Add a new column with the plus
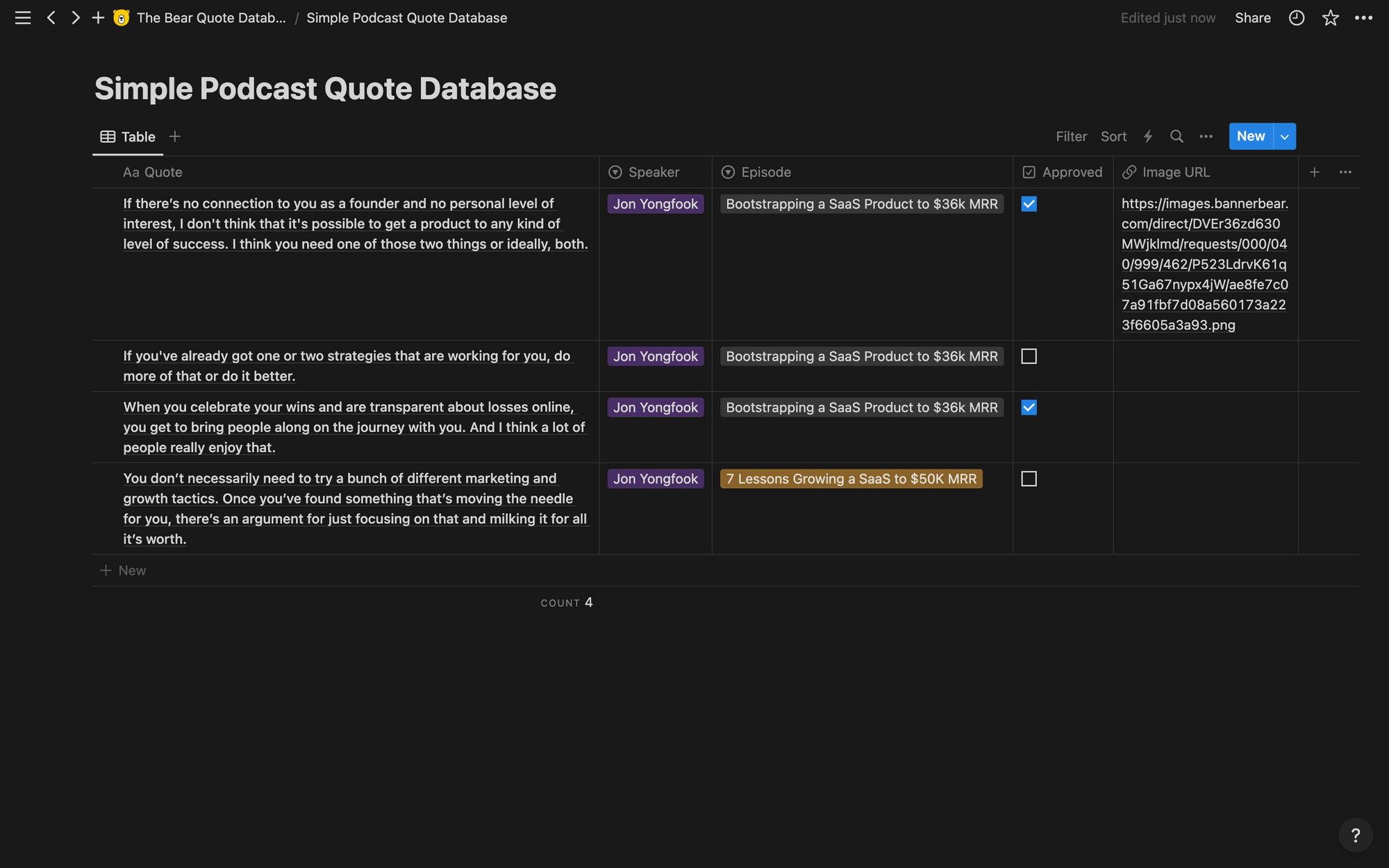 (1314, 172)
